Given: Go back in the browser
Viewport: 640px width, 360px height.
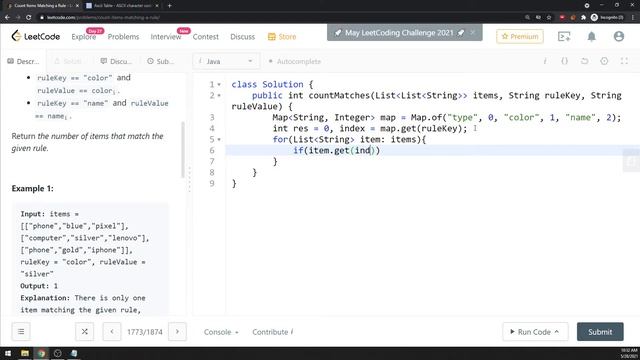Looking at the screenshot, I should [x=7, y=18].
